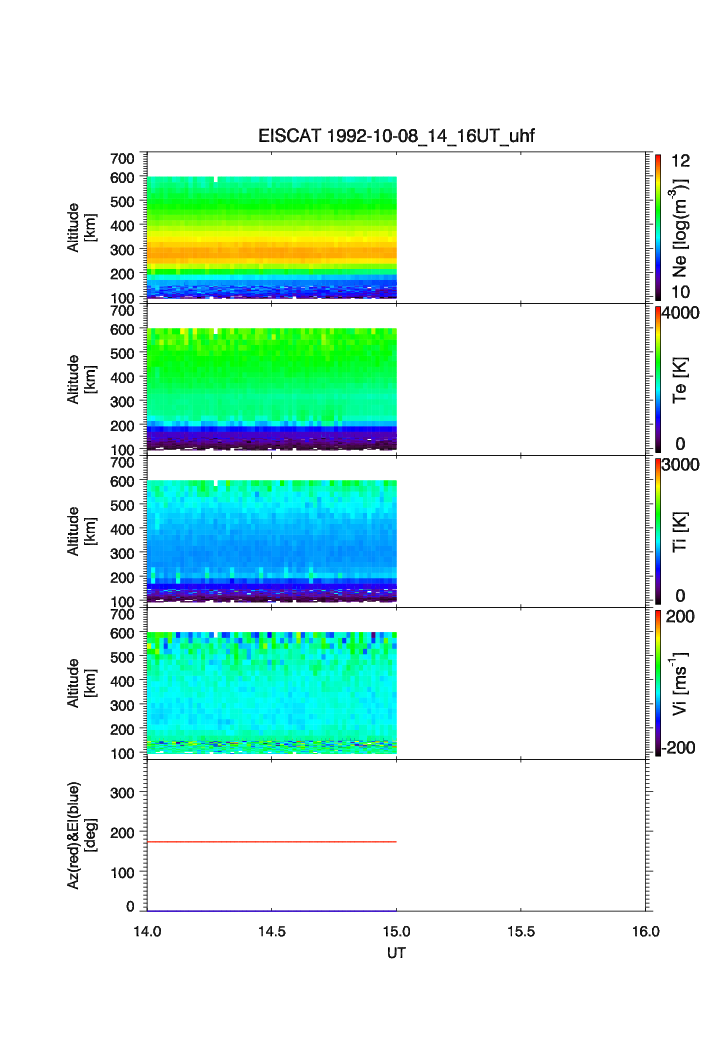Click the 0 minimum of the Te scale
The image size is (708, 1063).
point(680,444)
